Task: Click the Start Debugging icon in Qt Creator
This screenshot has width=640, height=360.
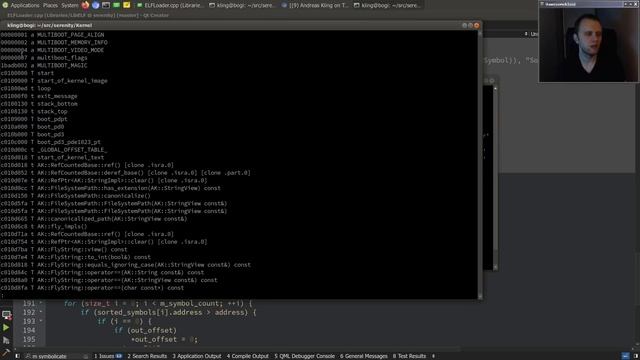Action: pos(6,340)
